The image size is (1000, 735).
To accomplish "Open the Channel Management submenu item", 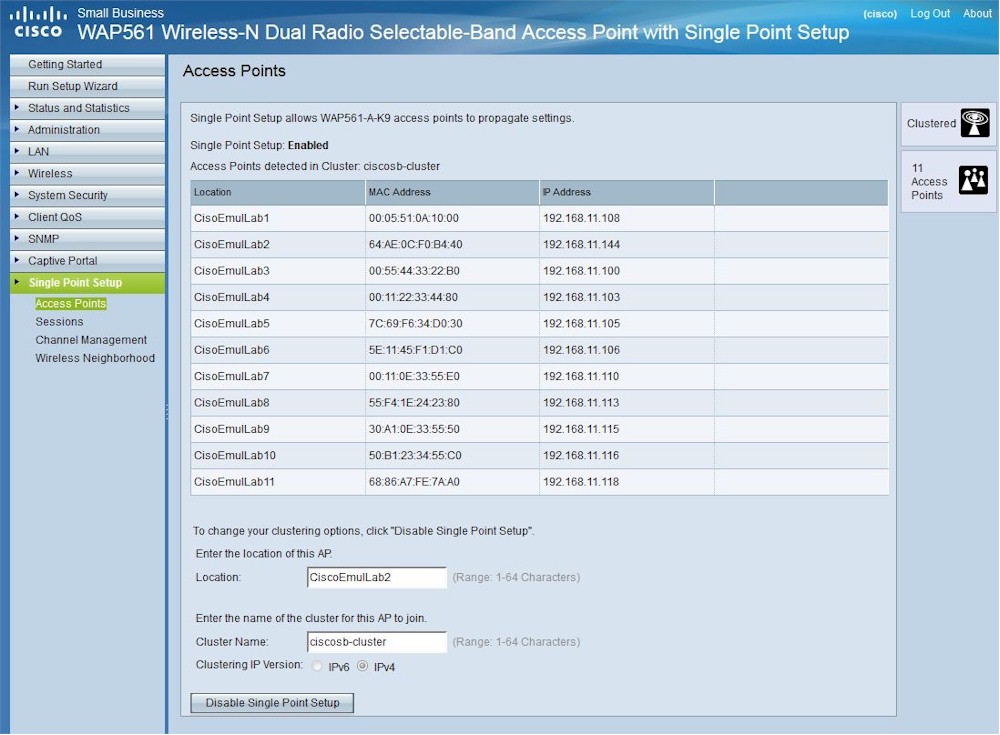I will point(91,340).
